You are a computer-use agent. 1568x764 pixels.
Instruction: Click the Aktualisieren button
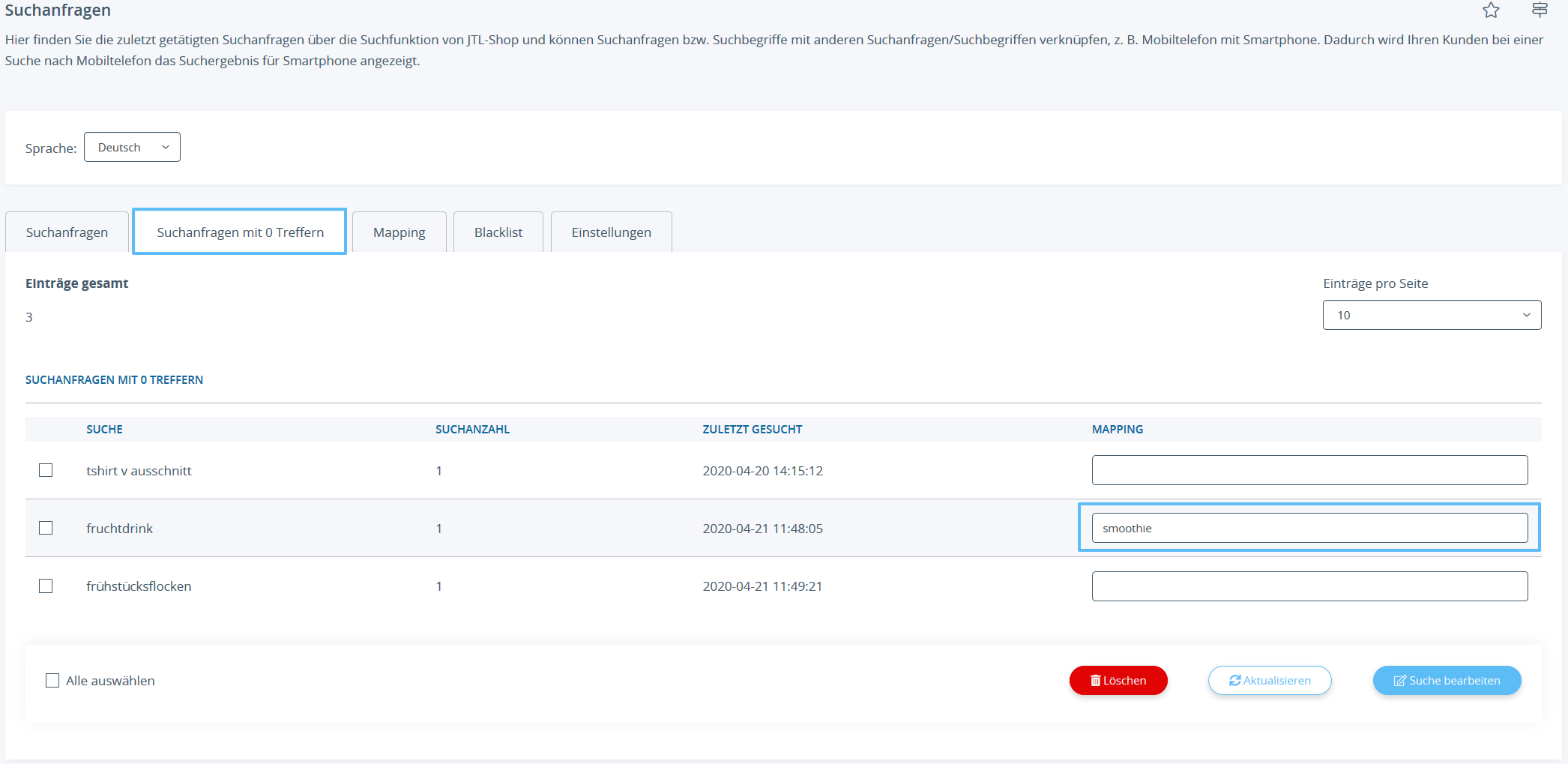click(1269, 680)
